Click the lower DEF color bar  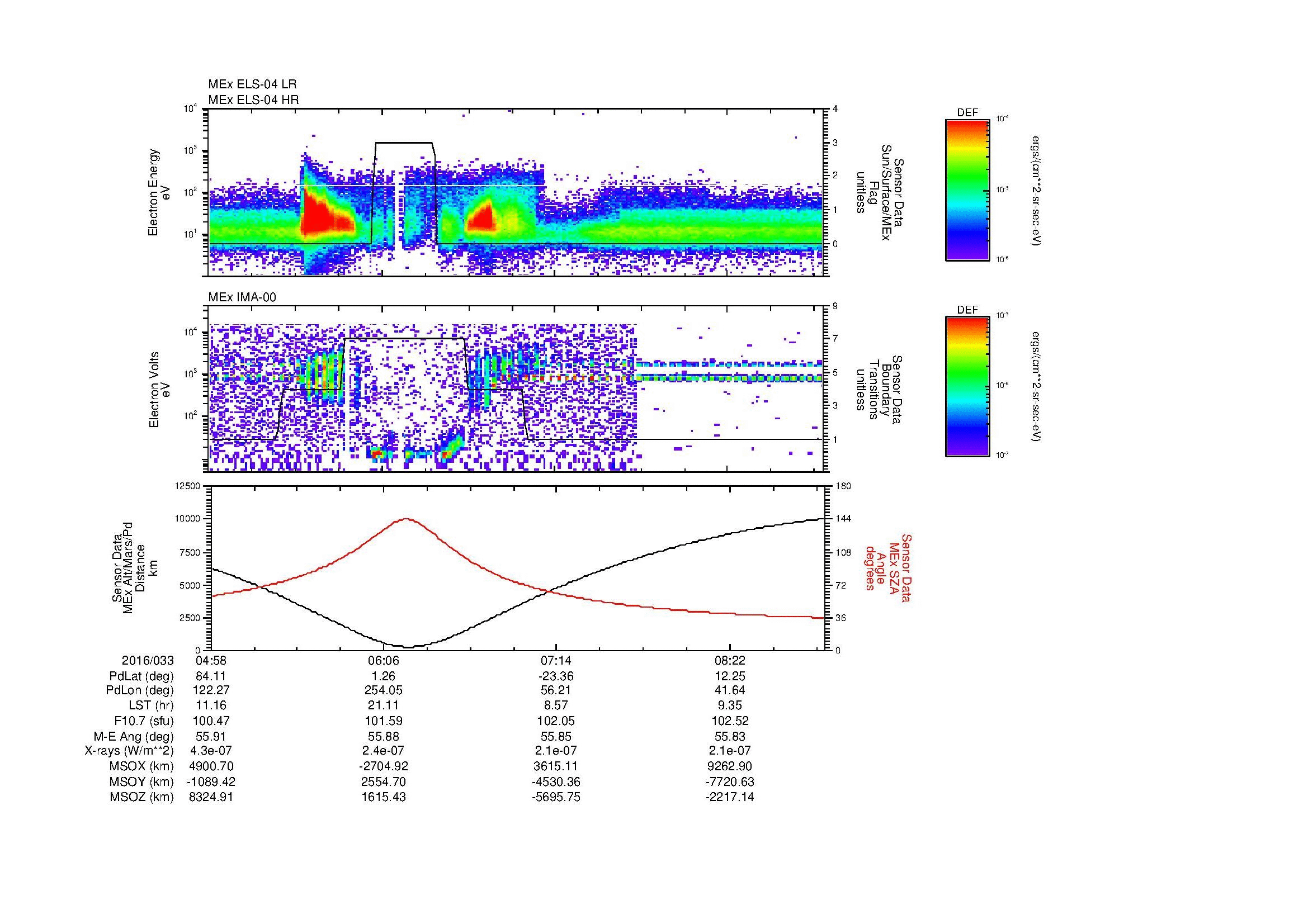967,387
